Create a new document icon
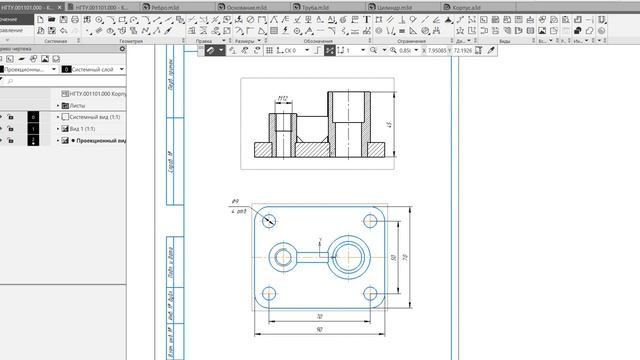Image resolution: width=640 pixels, height=360 pixels. pyautogui.click(x=40, y=20)
